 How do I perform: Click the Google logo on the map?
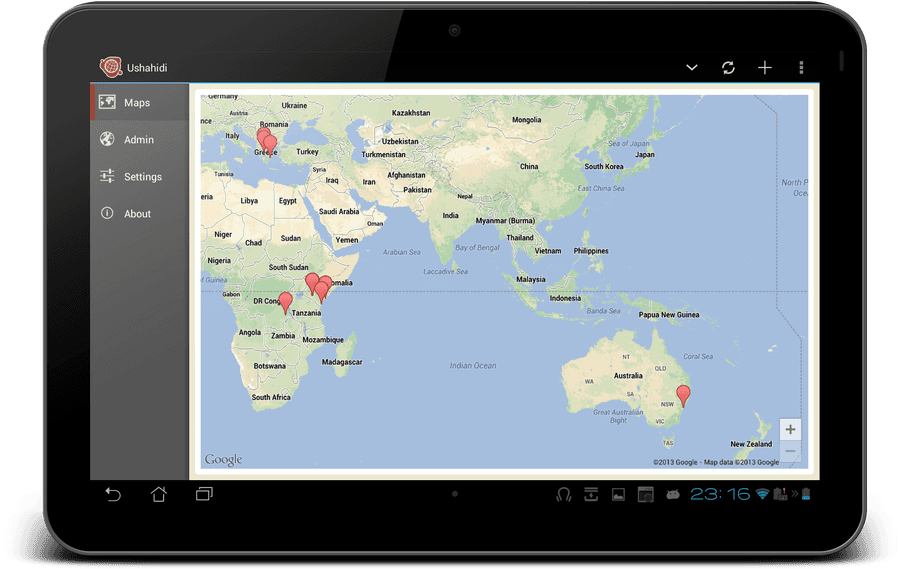(223, 460)
